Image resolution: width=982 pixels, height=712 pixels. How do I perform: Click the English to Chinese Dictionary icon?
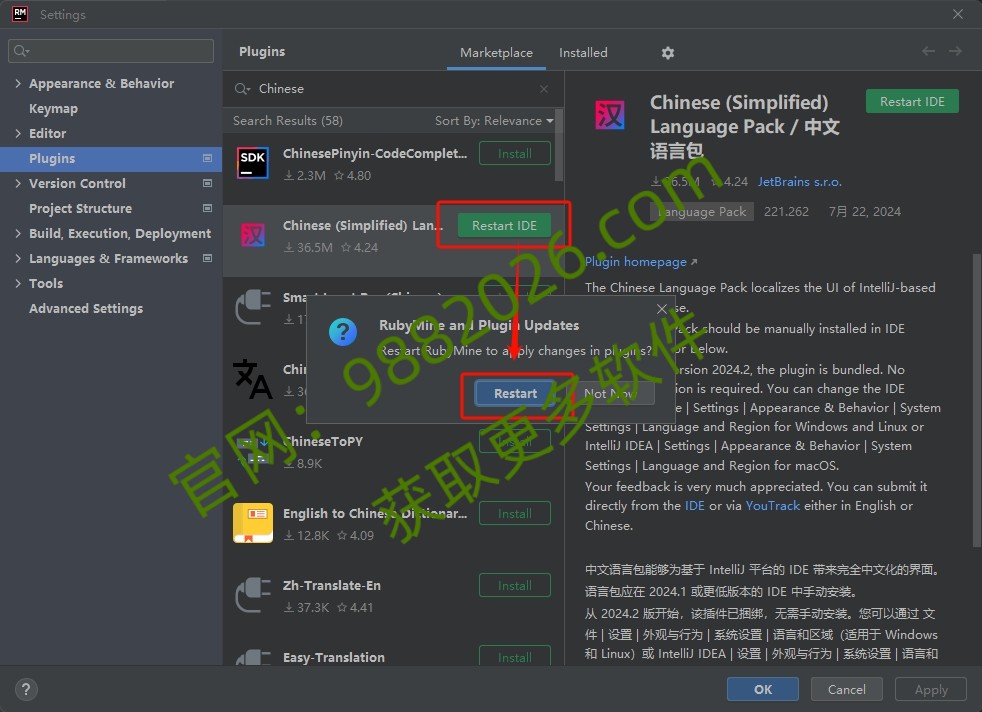[253, 523]
